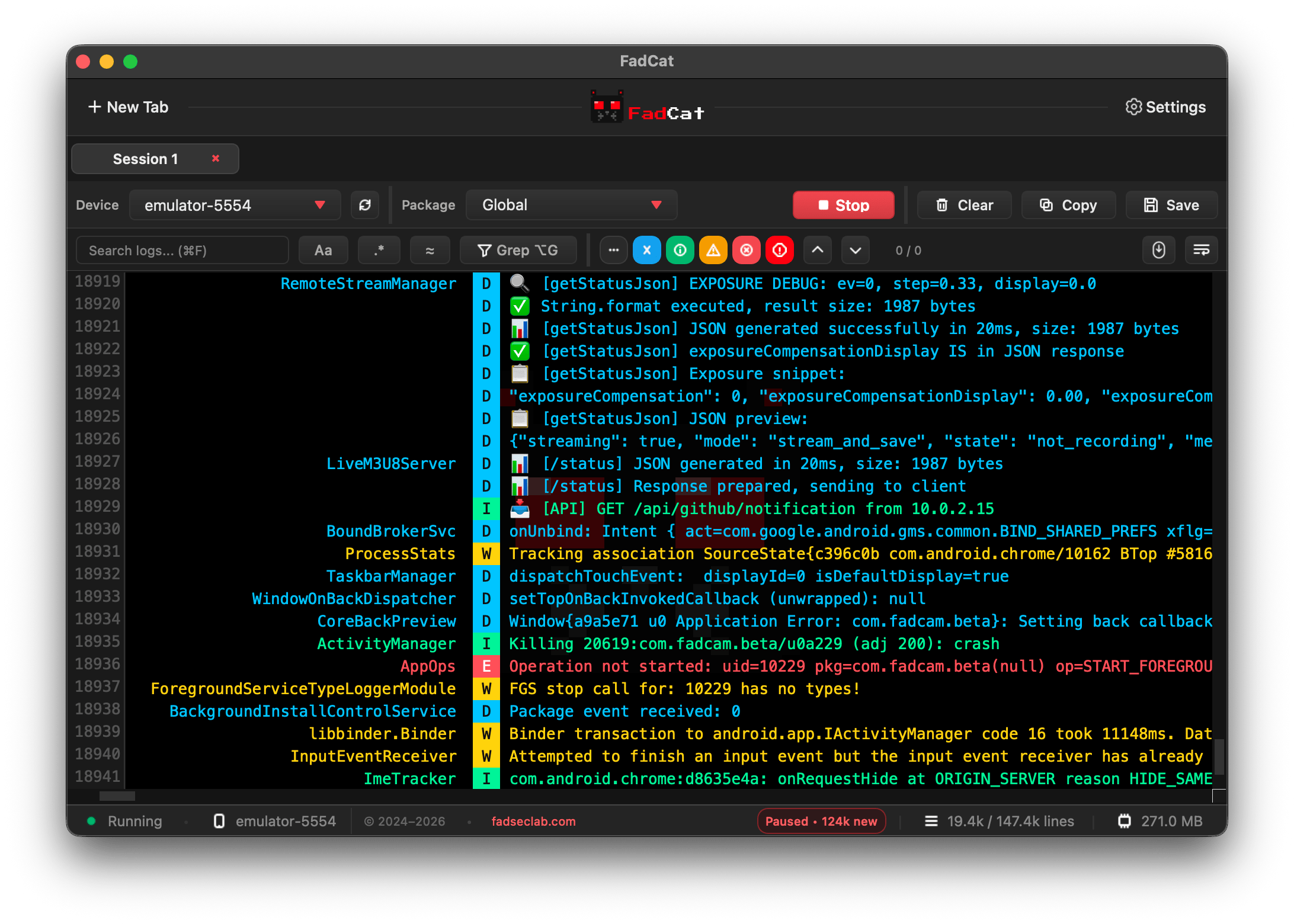
Task: Click the checkmark emoji on the String.format line
Action: click(x=520, y=306)
